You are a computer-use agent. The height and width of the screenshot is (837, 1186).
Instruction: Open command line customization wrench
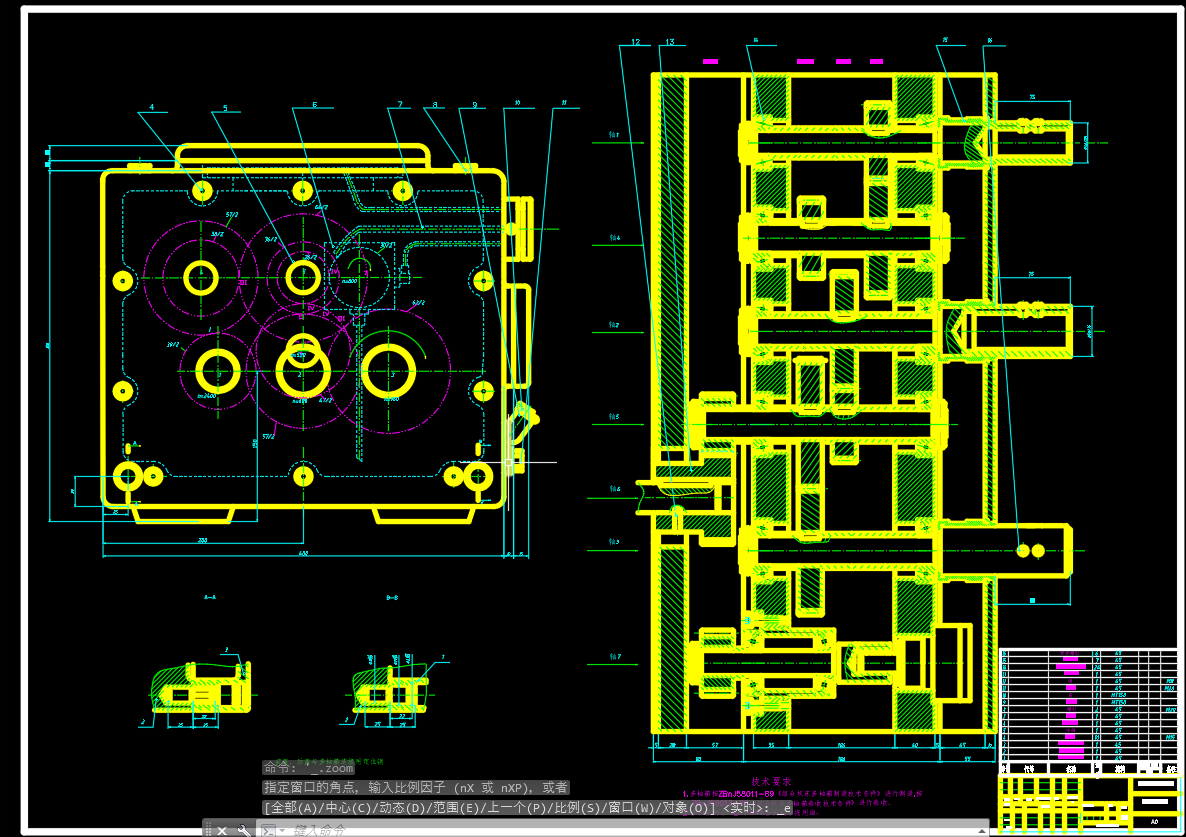[x=244, y=830]
